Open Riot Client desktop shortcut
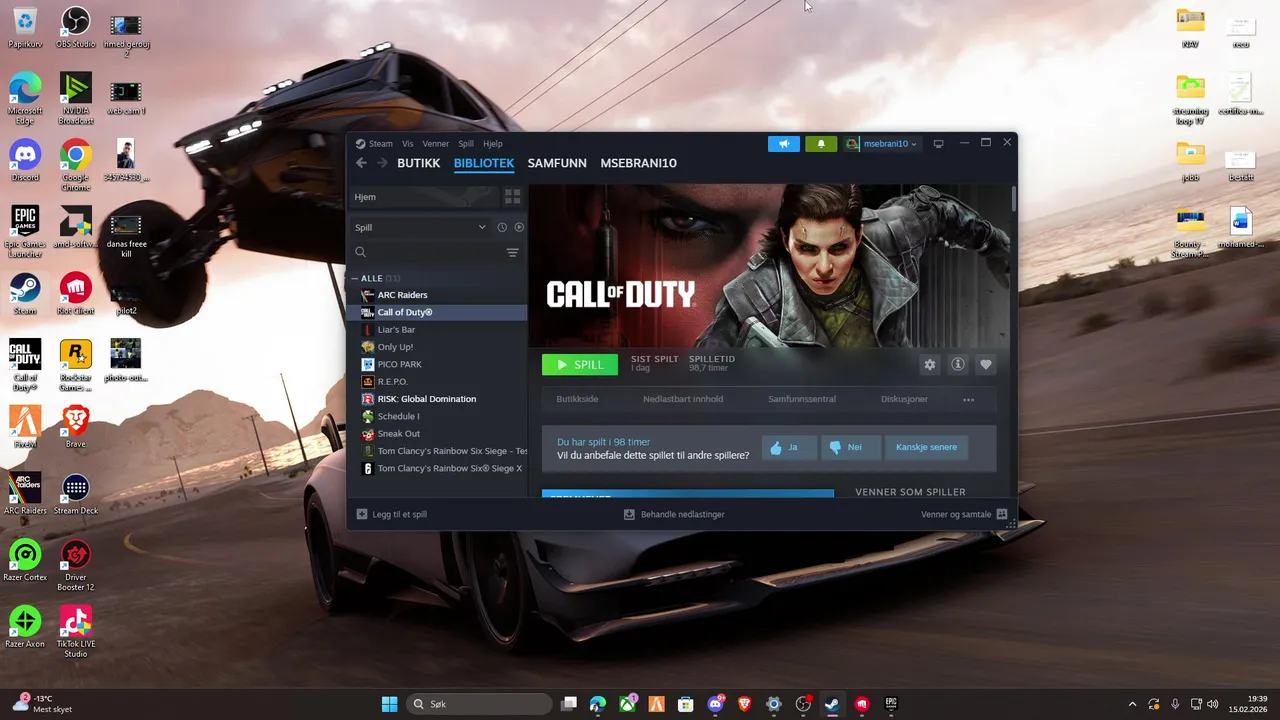 pyautogui.click(x=75, y=295)
